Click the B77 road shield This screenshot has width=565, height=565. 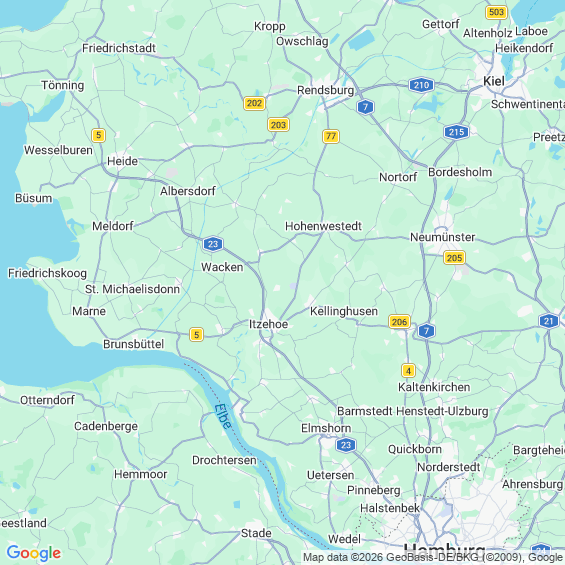coord(331,136)
